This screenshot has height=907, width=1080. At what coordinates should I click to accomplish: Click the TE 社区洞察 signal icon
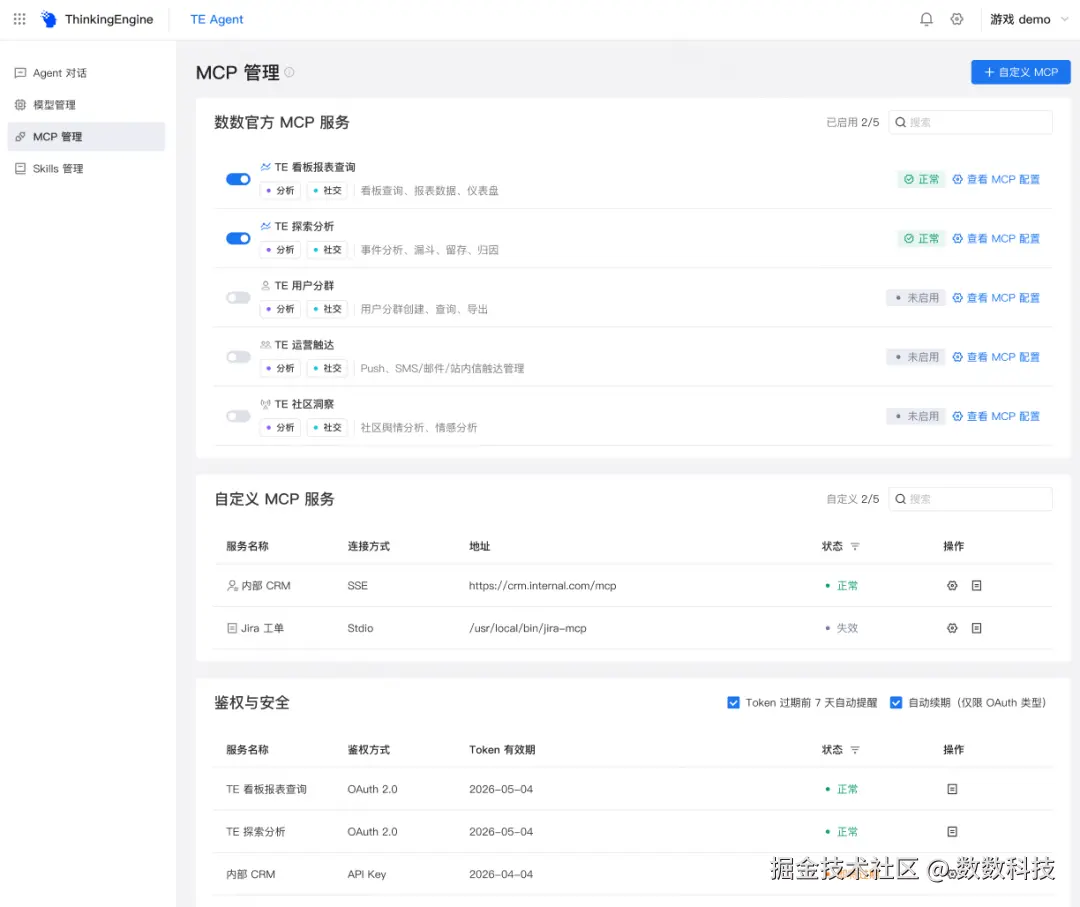265,404
